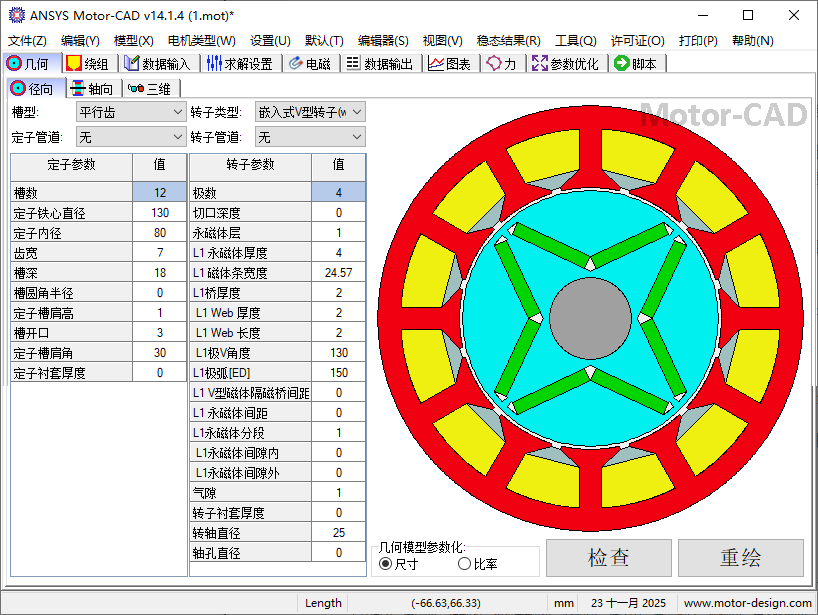Open the 编辑(Y) menu
Image resolution: width=818 pixels, height=615 pixels.
(80, 41)
